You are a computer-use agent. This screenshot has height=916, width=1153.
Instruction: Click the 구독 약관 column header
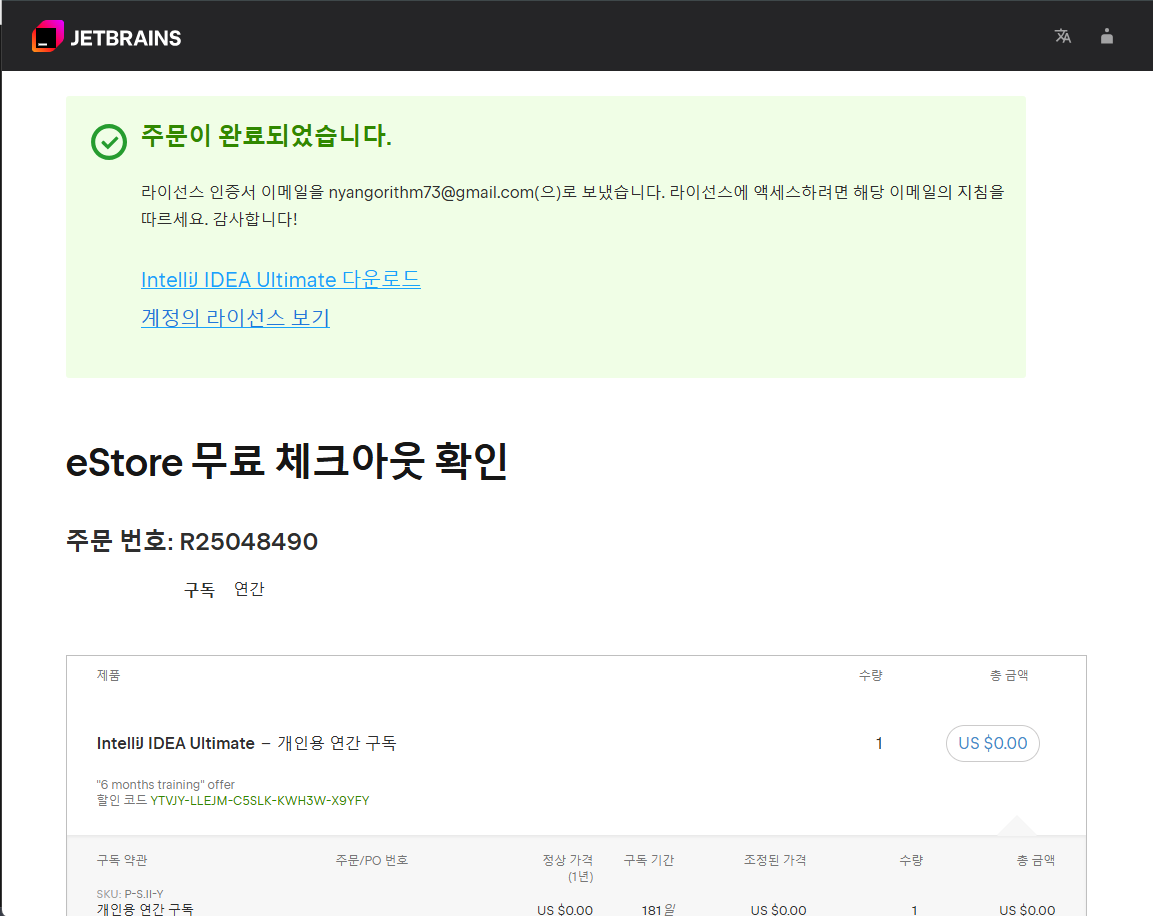[122, 860]
